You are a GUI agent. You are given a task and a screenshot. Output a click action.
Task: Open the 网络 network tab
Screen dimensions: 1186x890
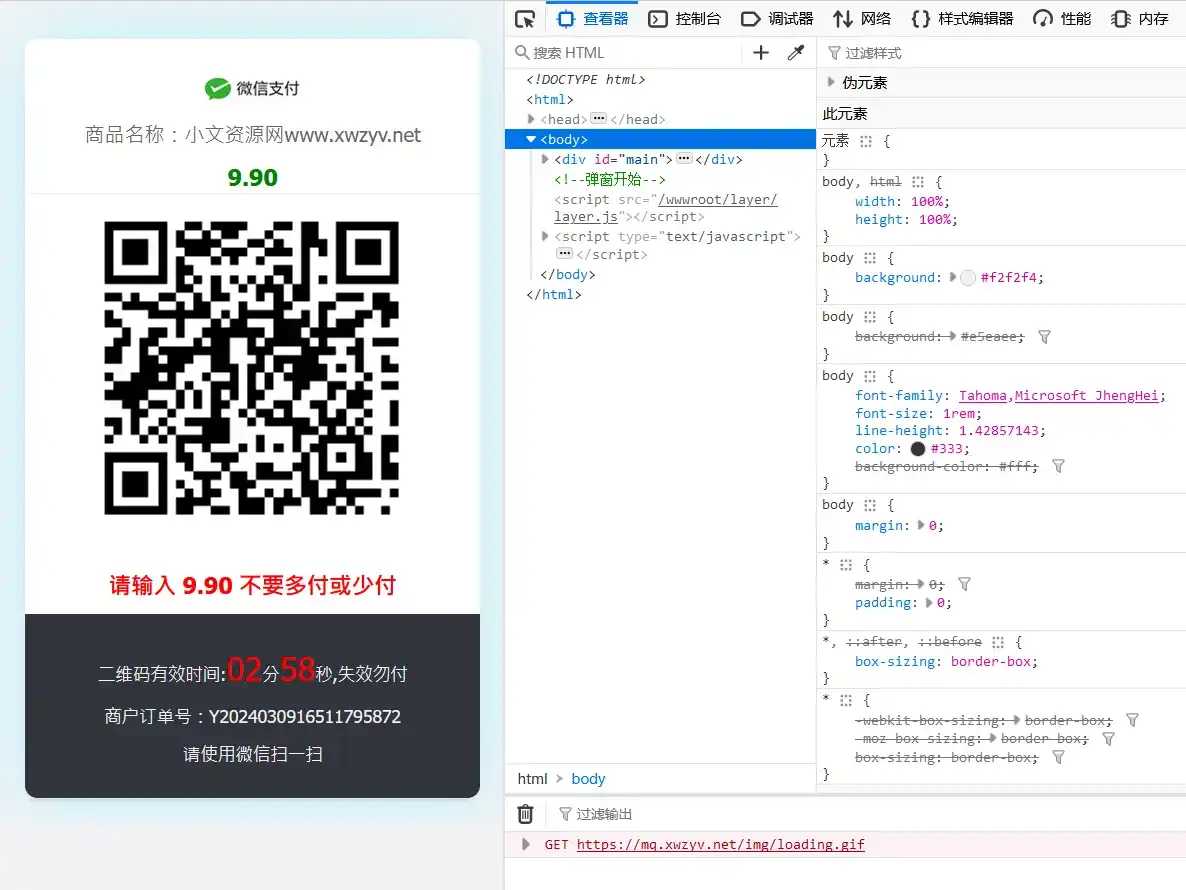pyautogui.click(x=862, y=19)
